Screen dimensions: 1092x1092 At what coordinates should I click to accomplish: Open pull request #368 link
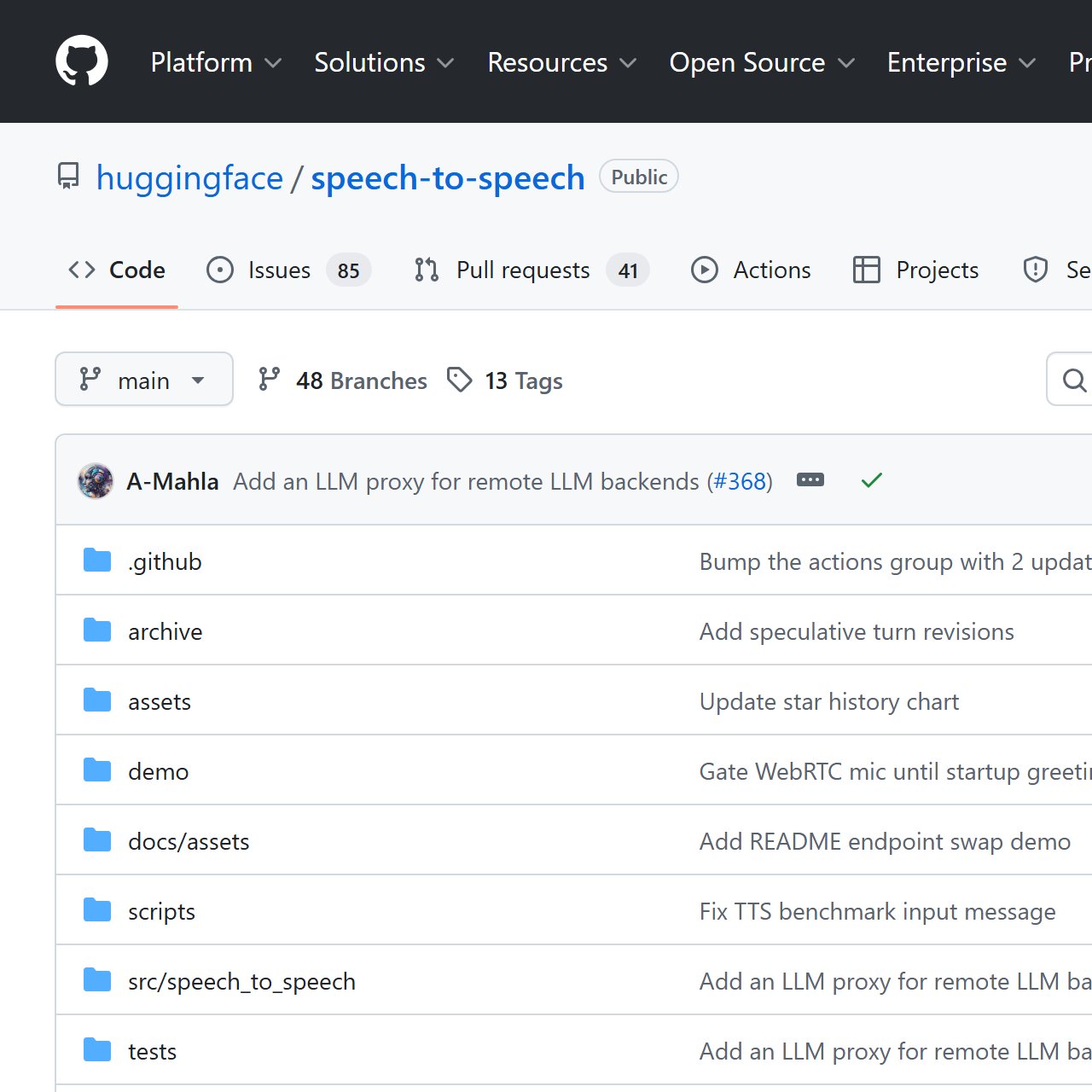pos(740,481)
